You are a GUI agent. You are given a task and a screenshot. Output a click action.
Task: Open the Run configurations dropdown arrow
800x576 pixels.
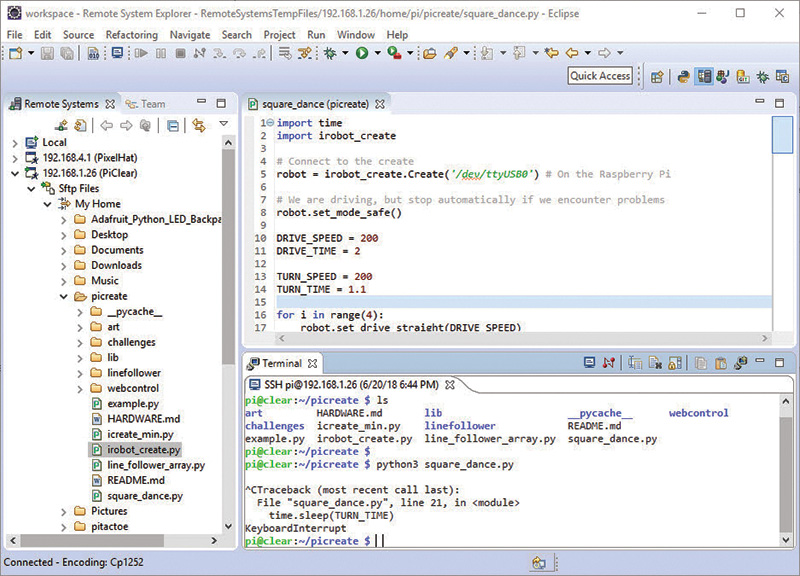tap(378, 53)
